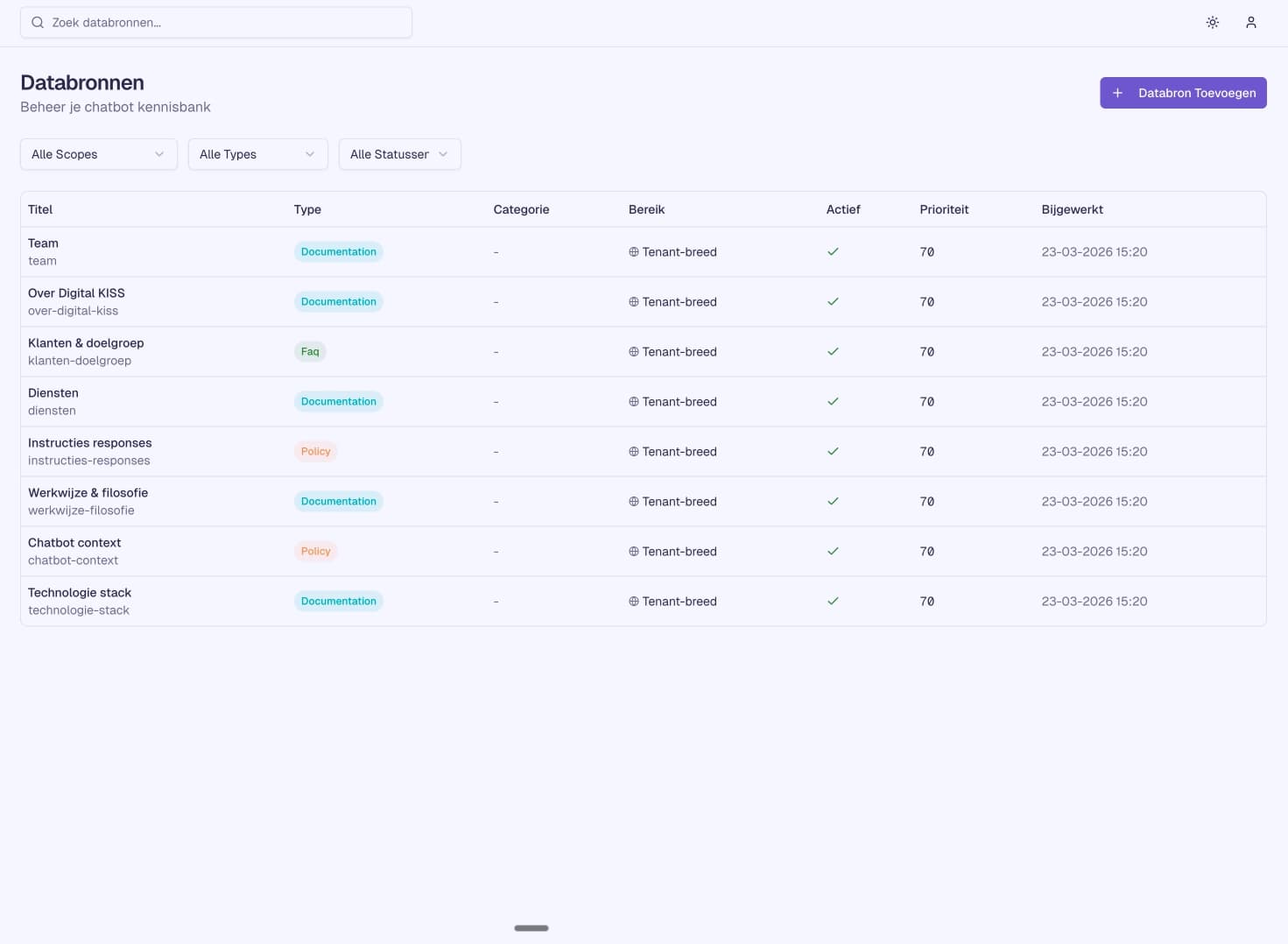1288x944 pixels.
Task: Click the plus icon on Databron Toevoegen
Action: pos(1117,93)
